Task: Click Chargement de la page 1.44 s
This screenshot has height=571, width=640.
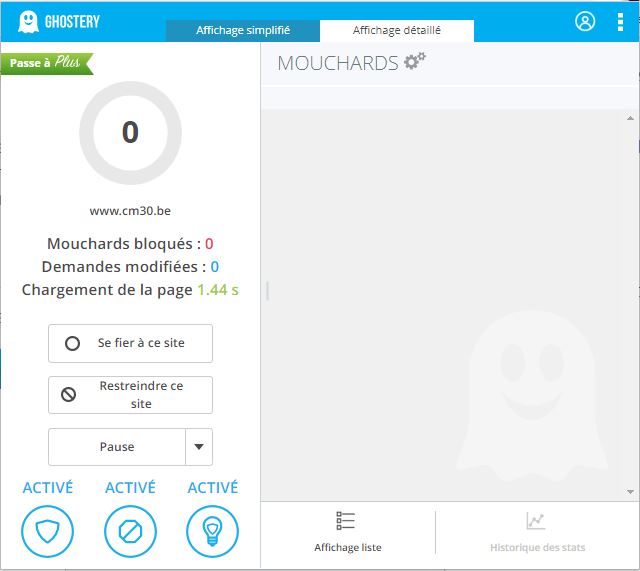Action: point(130,290)
